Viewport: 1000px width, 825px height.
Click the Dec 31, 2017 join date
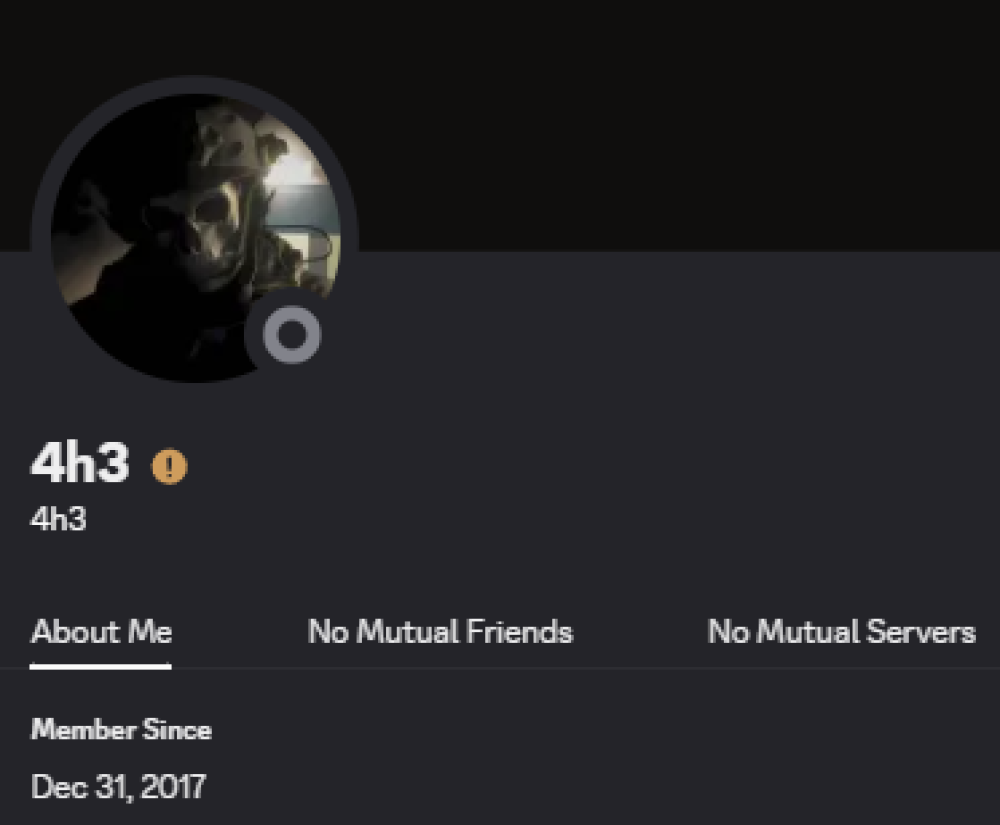click(118, 787)
